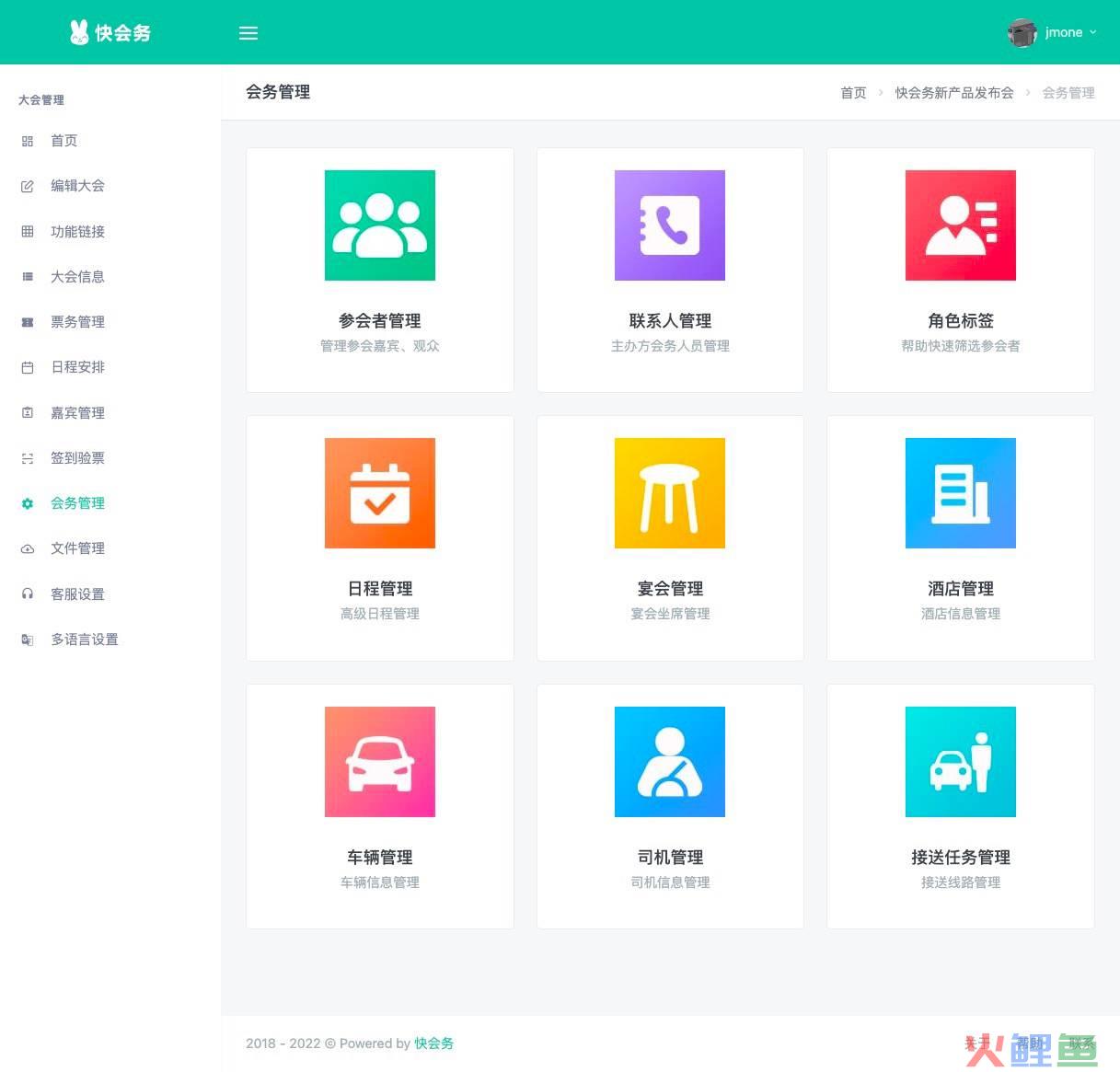Click the 首页 sidebar grid icon
Screen dimensions: 1120x1072
click(28, 141)
